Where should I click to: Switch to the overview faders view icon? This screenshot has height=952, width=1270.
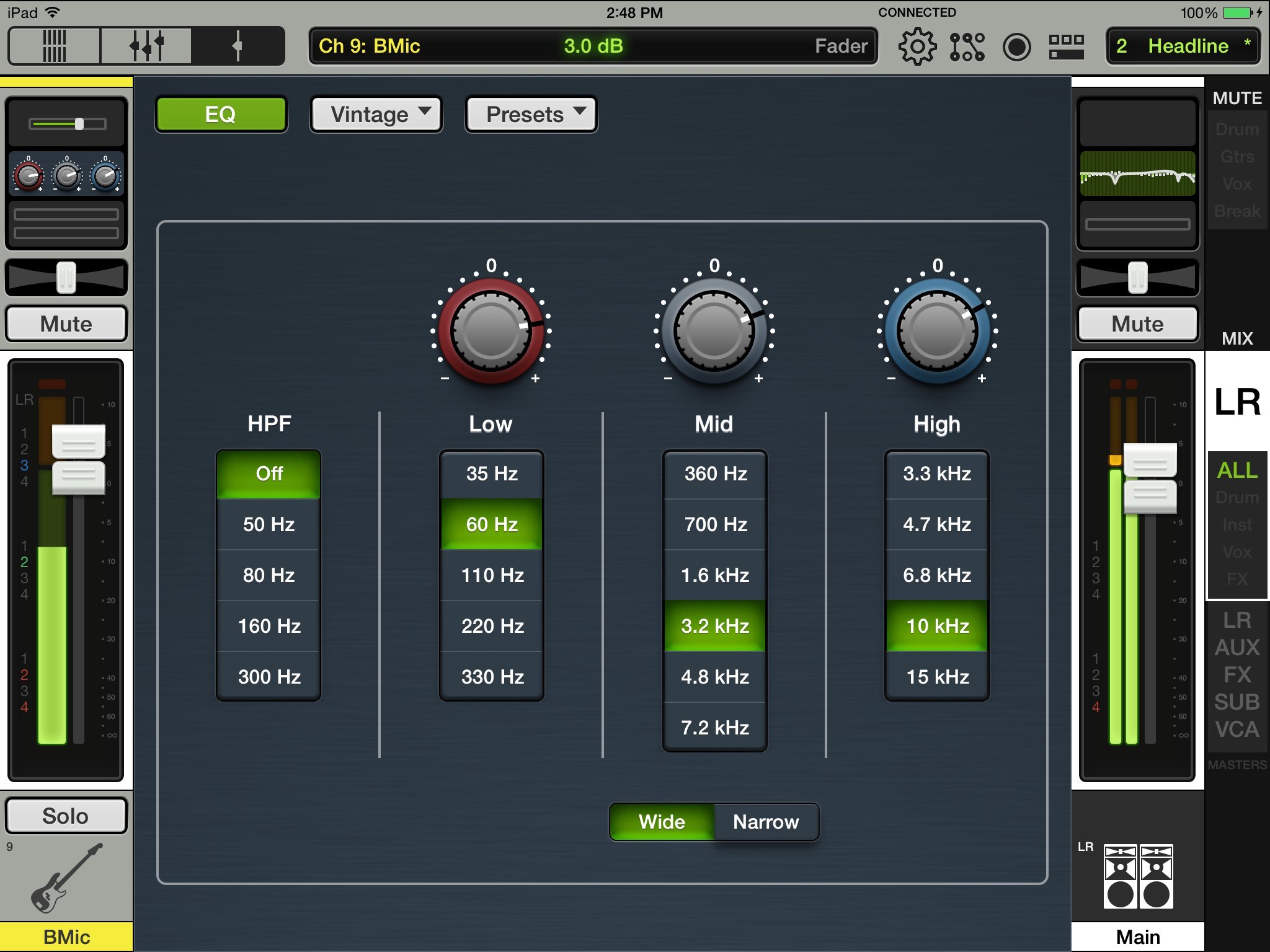pyautogui.click(x=54, y=46)
